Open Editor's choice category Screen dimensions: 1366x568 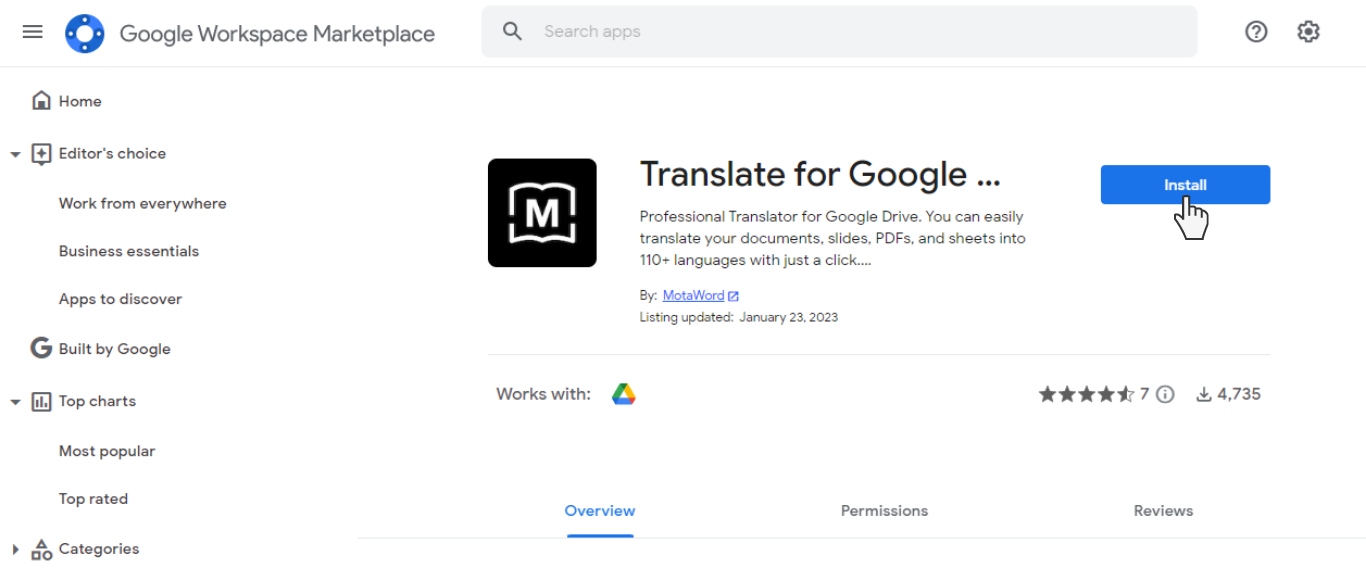click(112, 153)
